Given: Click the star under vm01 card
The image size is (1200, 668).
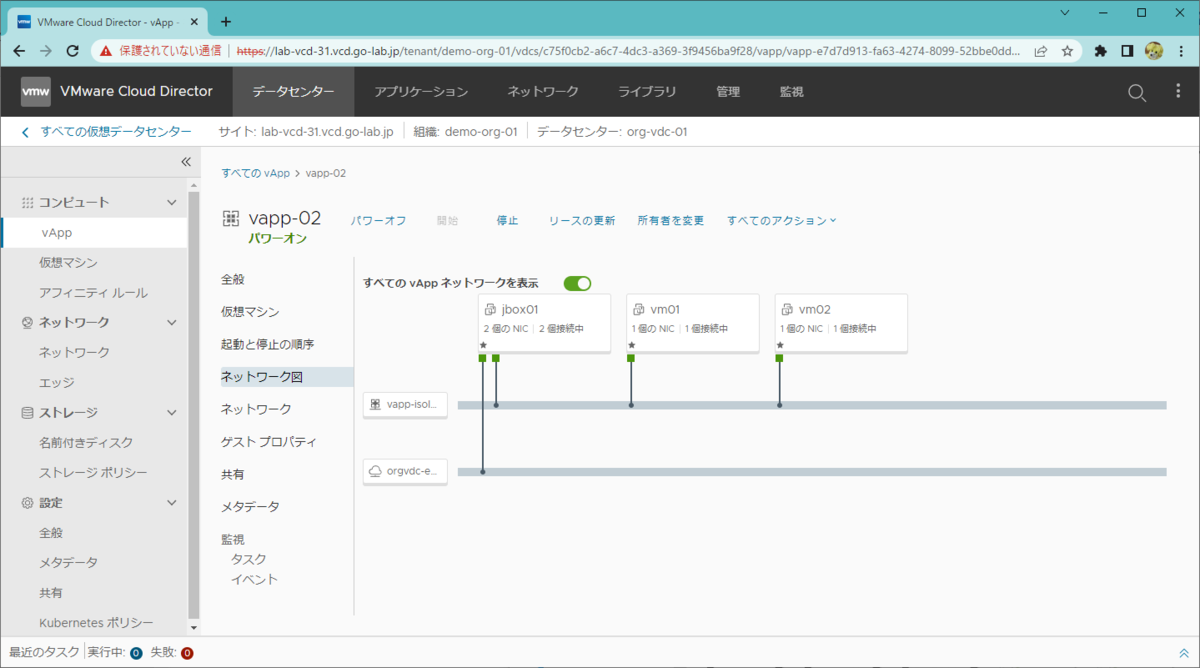Looking at the screenshot, I should pyautogui.click(x=631, y=345).
